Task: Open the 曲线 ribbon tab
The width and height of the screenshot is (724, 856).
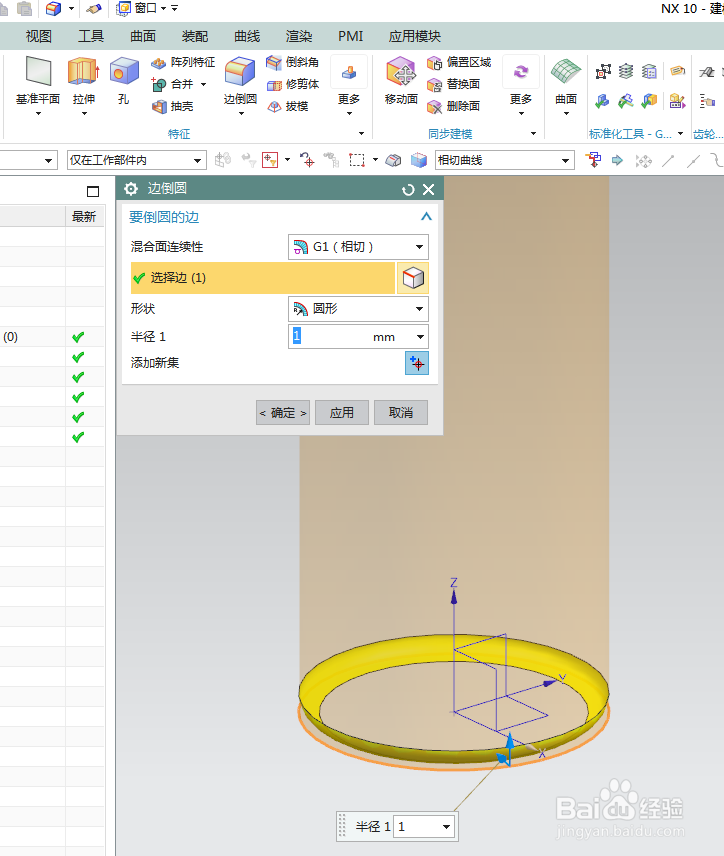Action: (x=247, y=37)
